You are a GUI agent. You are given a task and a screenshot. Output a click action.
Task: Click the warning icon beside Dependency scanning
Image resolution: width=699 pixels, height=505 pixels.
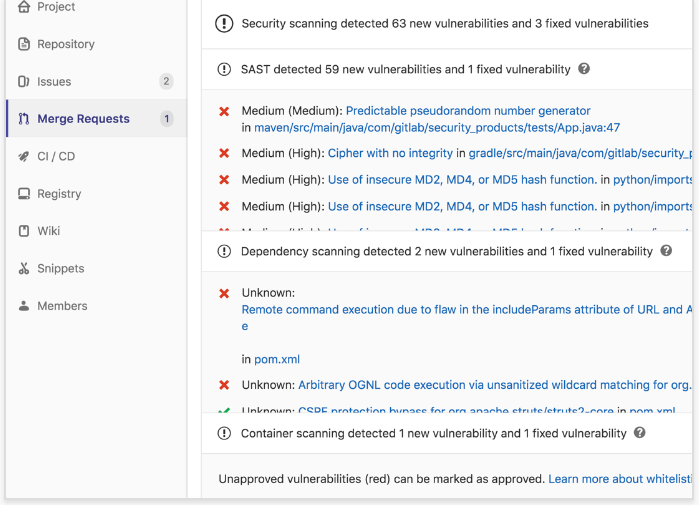click(x=224, y=251)
